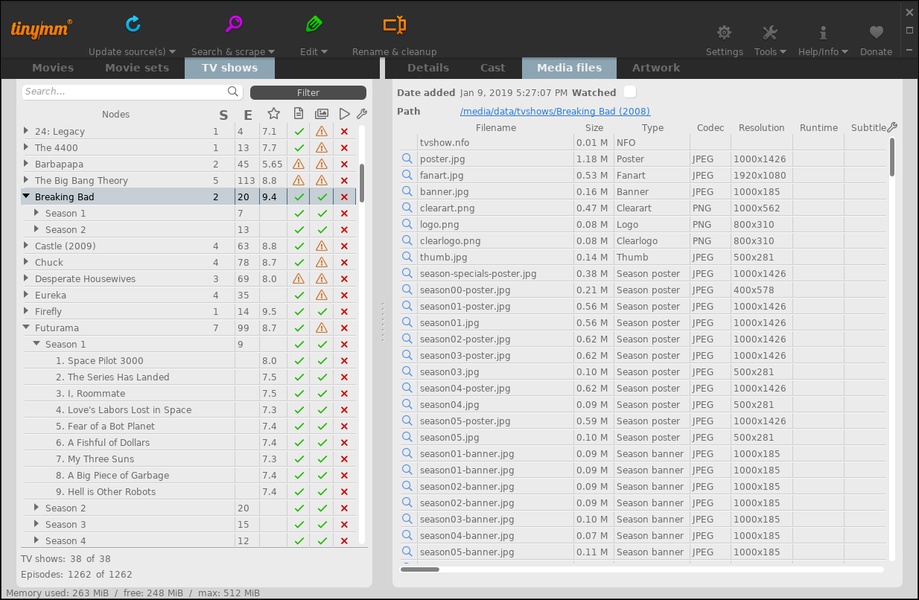This screenshot has width=919, height=600.
Task: Click the search magnifier in search box
Action: coord(233,91)
